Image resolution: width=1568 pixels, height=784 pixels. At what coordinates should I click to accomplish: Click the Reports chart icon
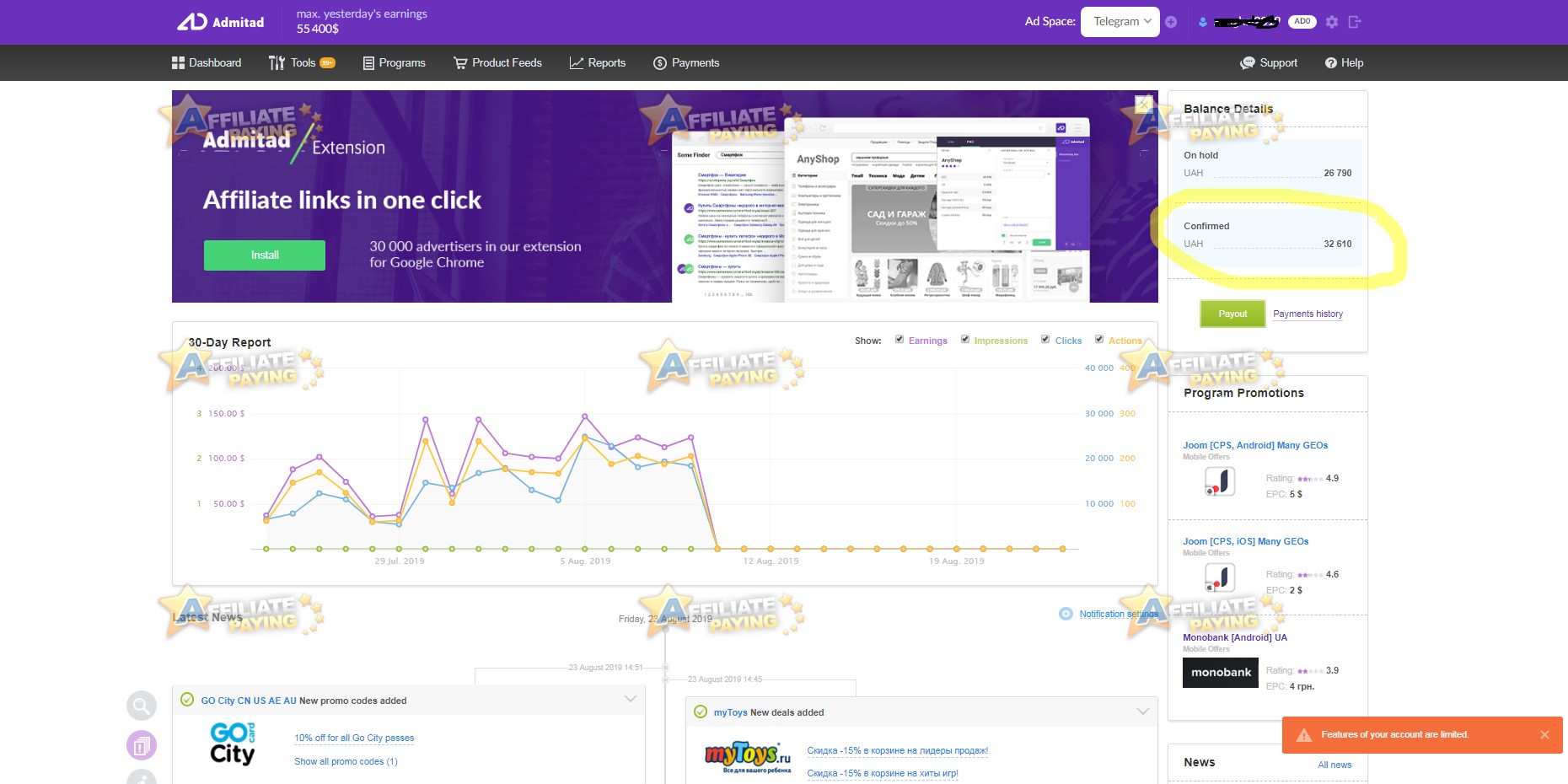pos(577,62)
